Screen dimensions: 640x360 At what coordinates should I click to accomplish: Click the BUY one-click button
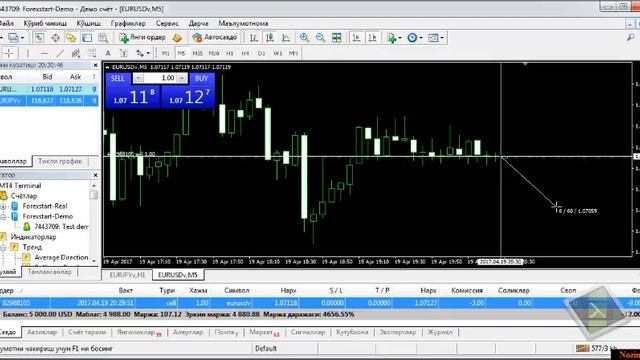(202, 78)
